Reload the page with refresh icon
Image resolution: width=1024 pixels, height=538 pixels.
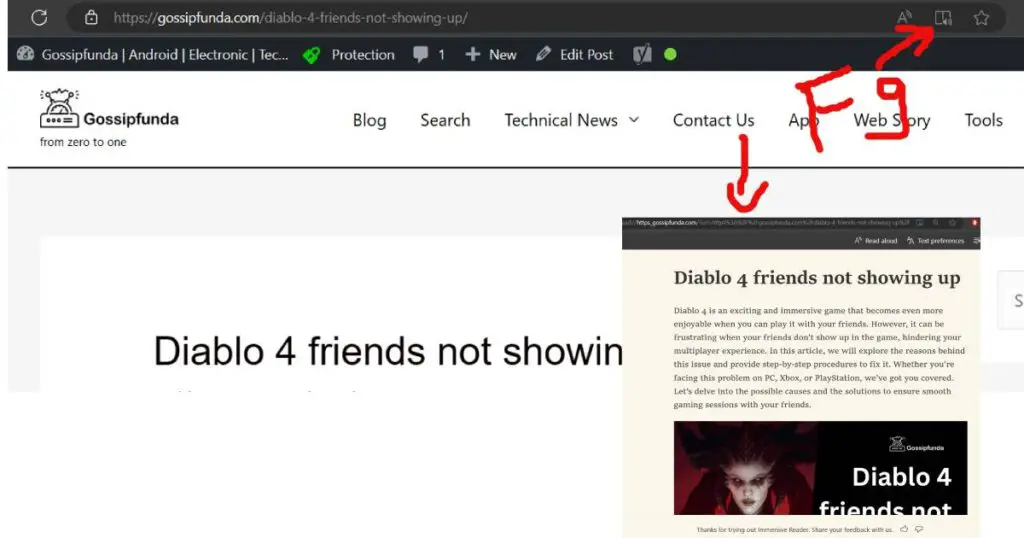point(39,18)
